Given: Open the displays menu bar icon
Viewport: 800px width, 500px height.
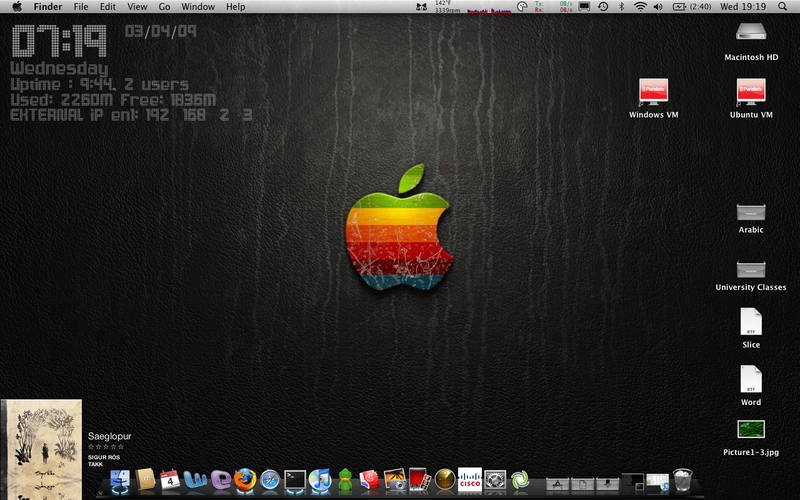Looking at the screenshot, I should point(584,7).
